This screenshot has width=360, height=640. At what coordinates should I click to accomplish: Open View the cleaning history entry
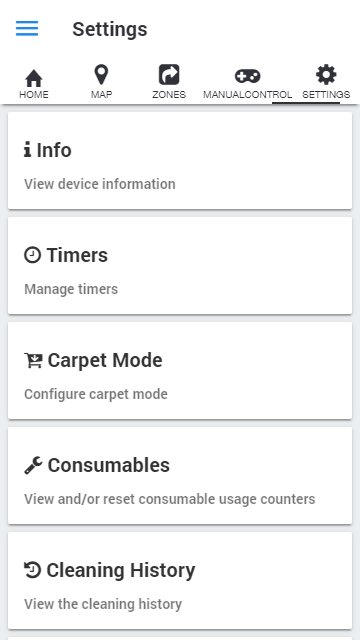[x=103, y=604]
